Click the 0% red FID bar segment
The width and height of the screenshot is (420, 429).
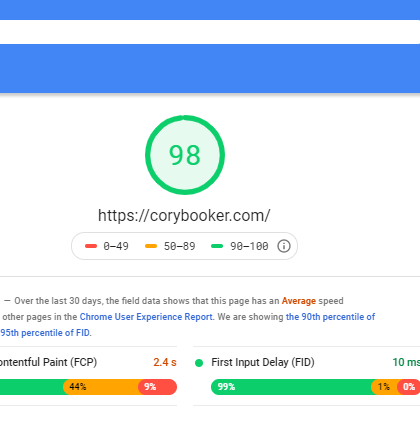[x=409, y=387]
